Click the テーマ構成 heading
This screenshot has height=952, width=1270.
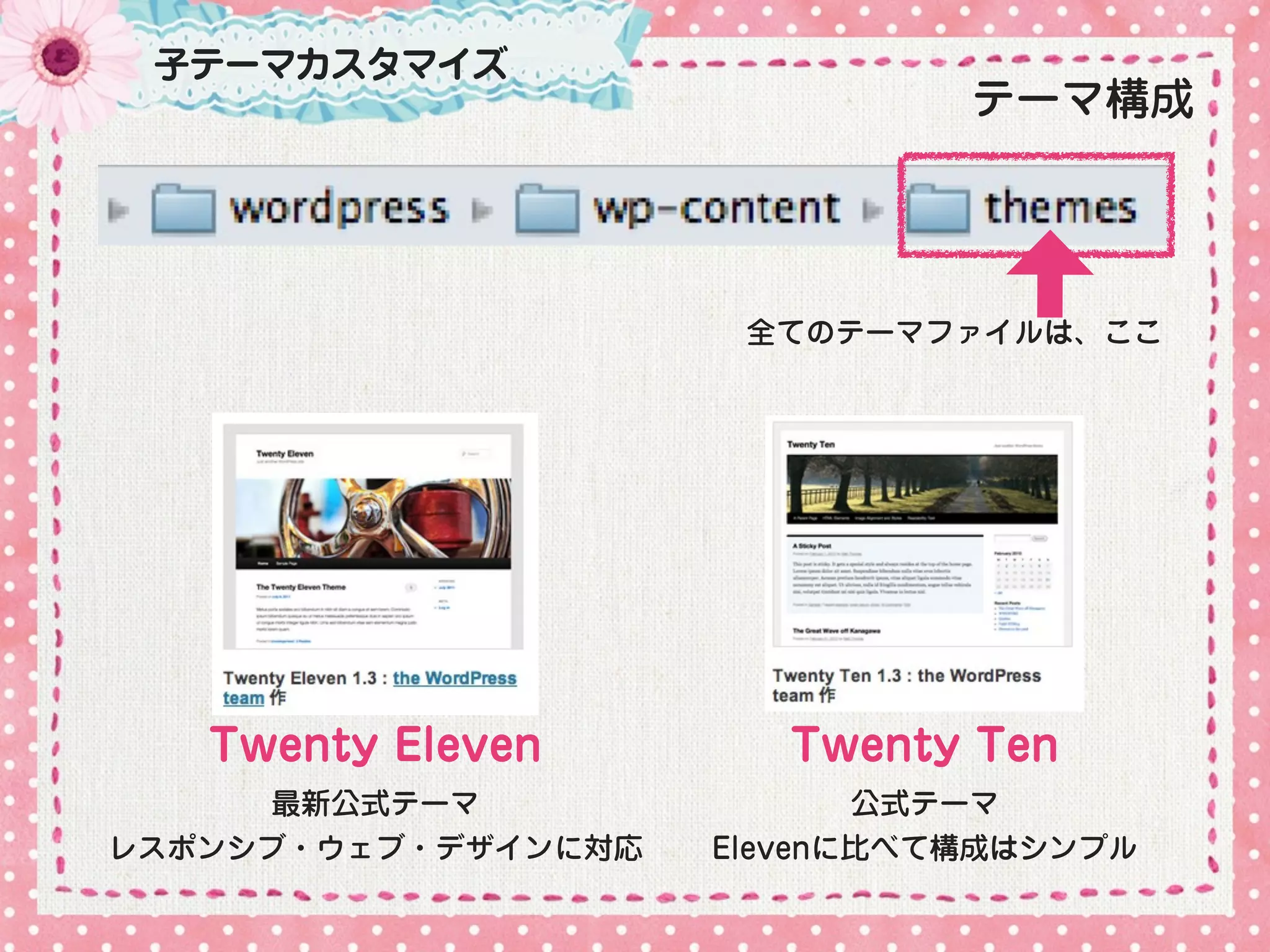pos(1083,99)
